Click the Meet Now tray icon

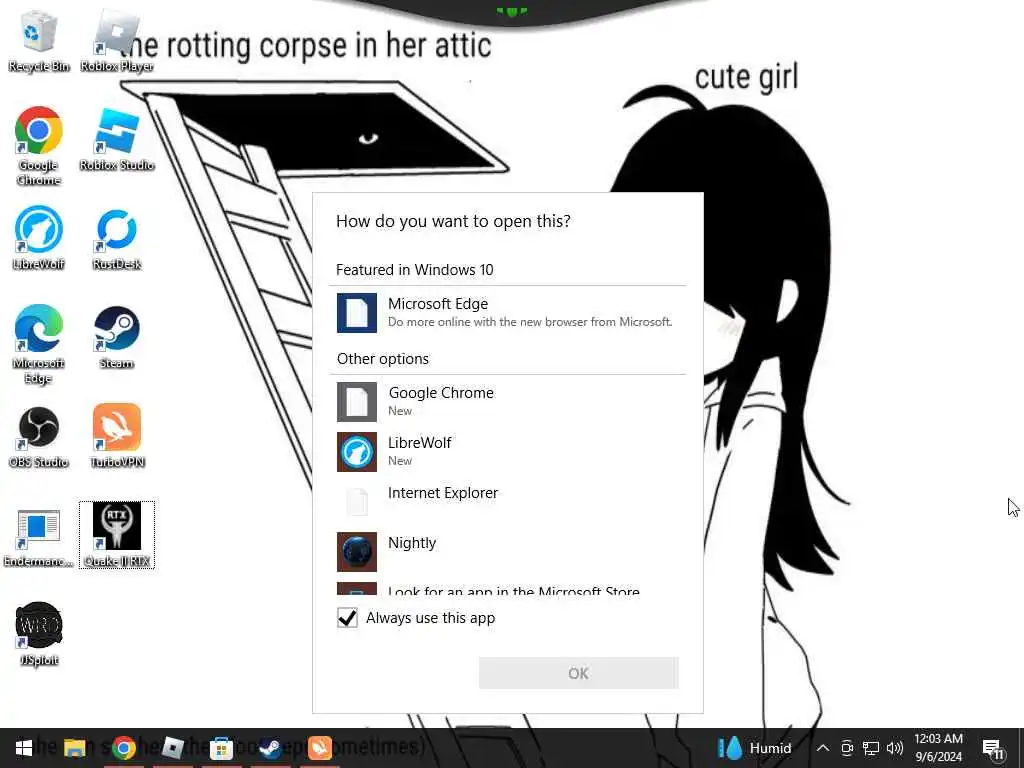point(847,748)
